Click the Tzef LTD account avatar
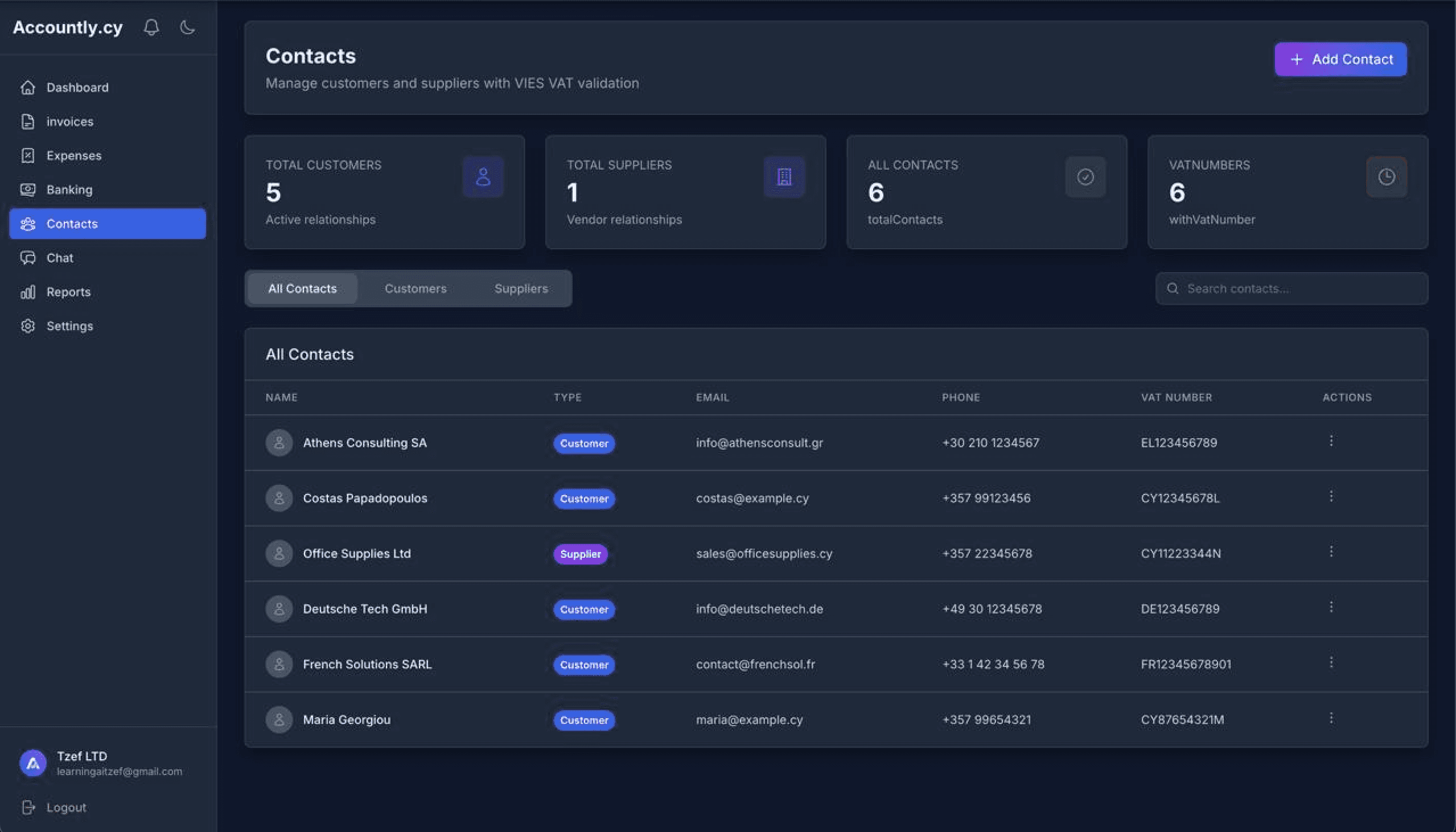 [33, 763]
